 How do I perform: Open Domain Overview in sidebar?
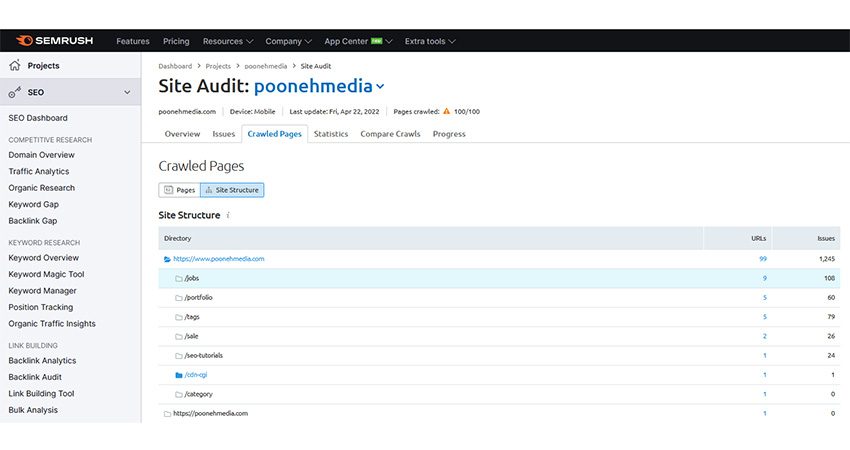(41, 155)
